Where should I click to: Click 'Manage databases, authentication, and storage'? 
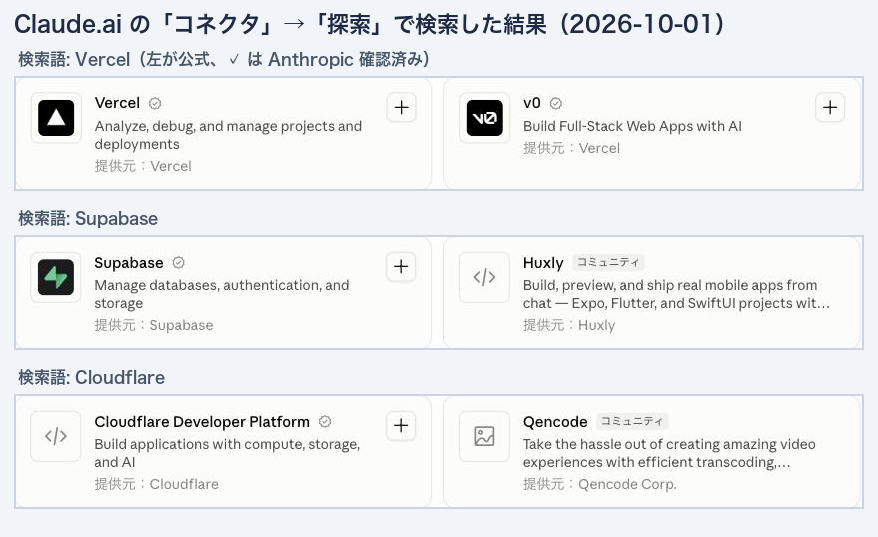click(222, 294)
